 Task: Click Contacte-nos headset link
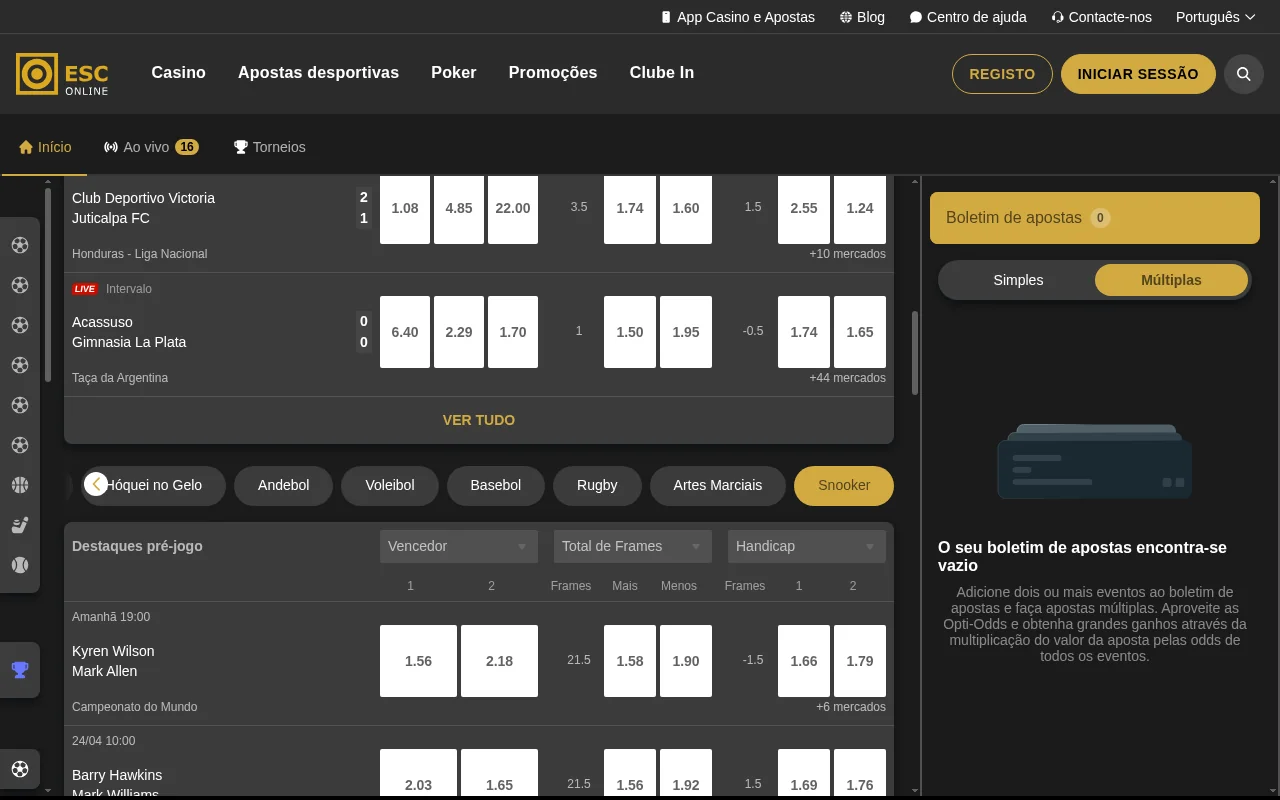[1101, 17]
